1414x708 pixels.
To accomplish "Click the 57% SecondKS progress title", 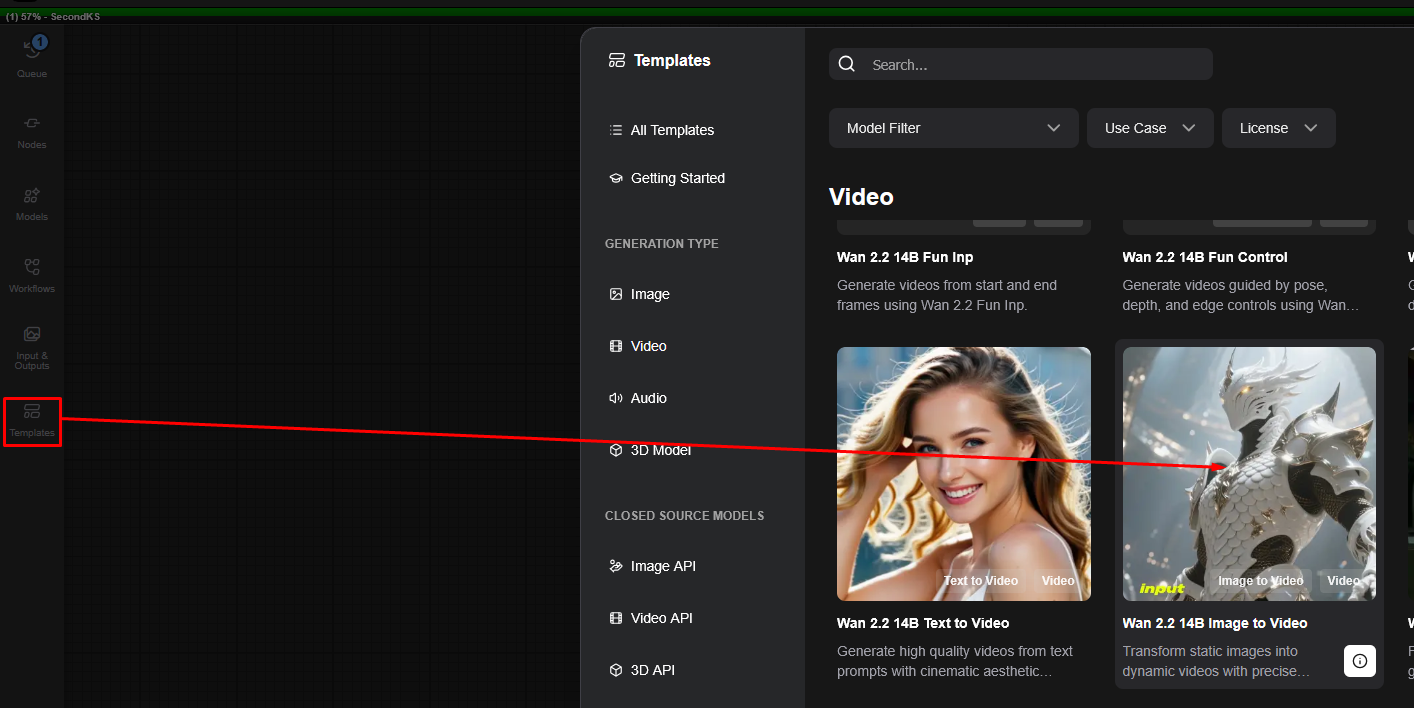I will 53,17.
